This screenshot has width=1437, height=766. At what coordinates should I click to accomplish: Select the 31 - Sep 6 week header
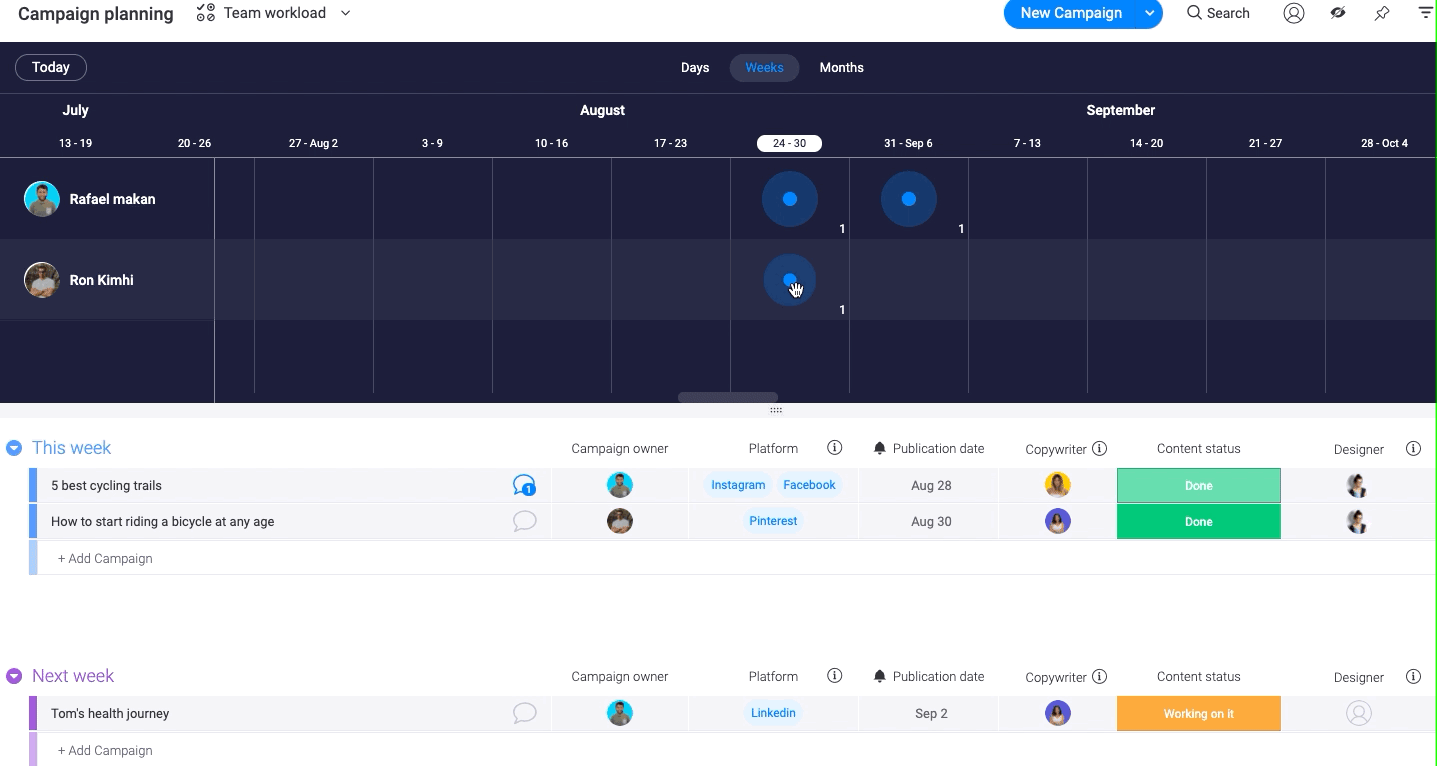click(908, 143)
